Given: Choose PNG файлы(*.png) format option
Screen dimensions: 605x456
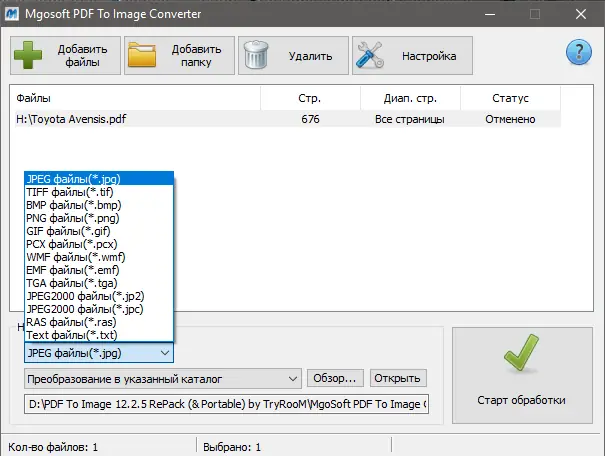Looking at the screenshot, I should pyautogui.click(x=99, y=218).
